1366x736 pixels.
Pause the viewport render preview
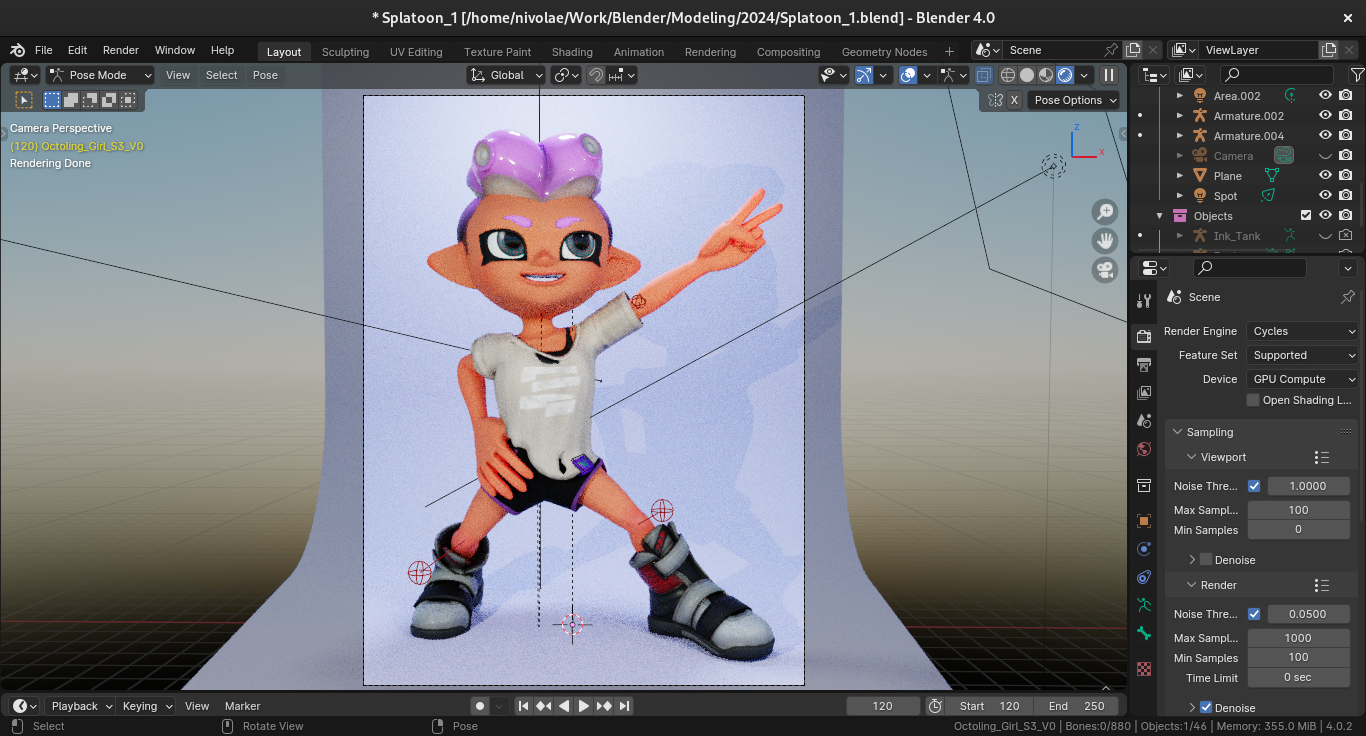pyautogui.click(x=1109, y=75)
